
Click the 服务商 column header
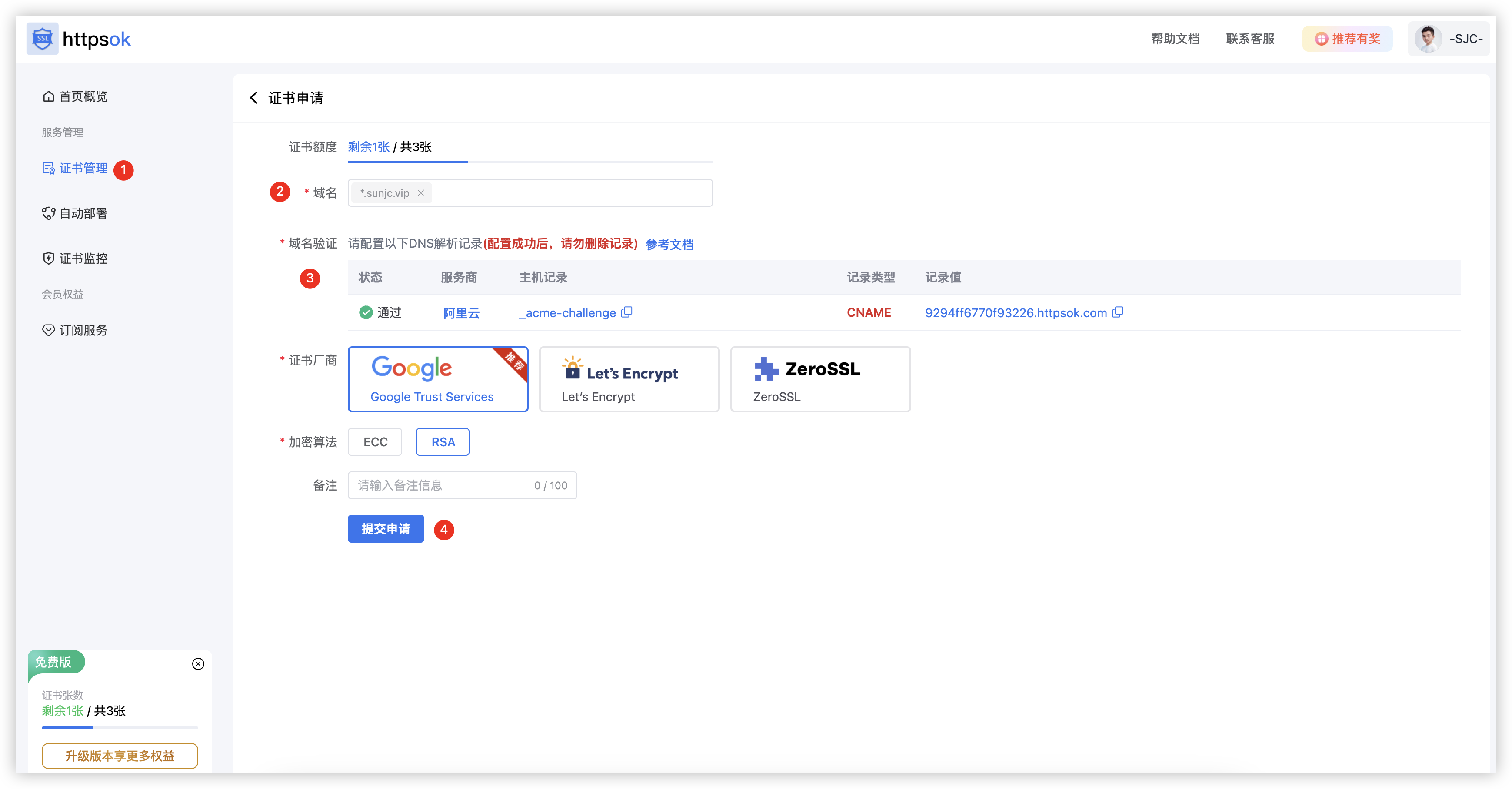[458, 277]
